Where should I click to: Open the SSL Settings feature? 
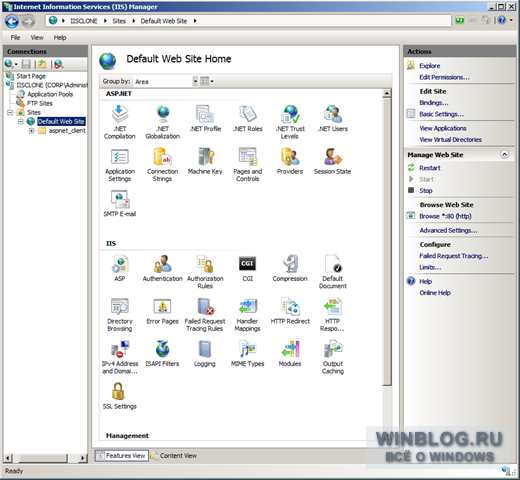(120, 396)
